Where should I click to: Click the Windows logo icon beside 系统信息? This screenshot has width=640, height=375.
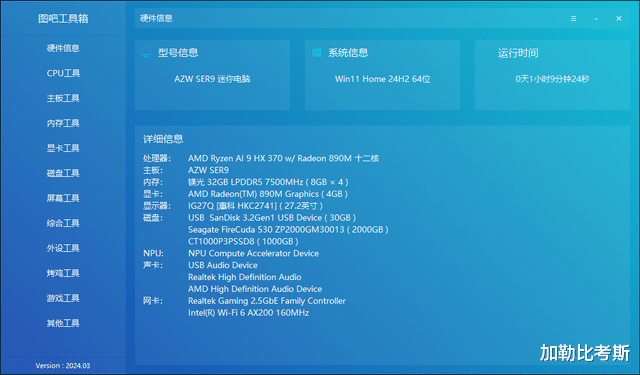[x=317, y=53]
